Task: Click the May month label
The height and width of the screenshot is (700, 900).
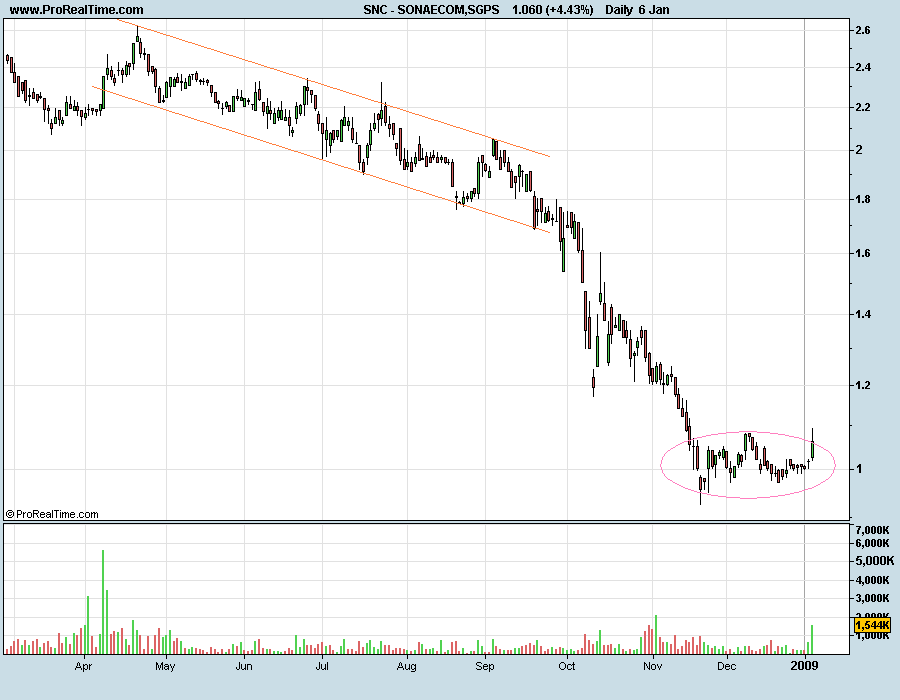Action: click(165, 667)
